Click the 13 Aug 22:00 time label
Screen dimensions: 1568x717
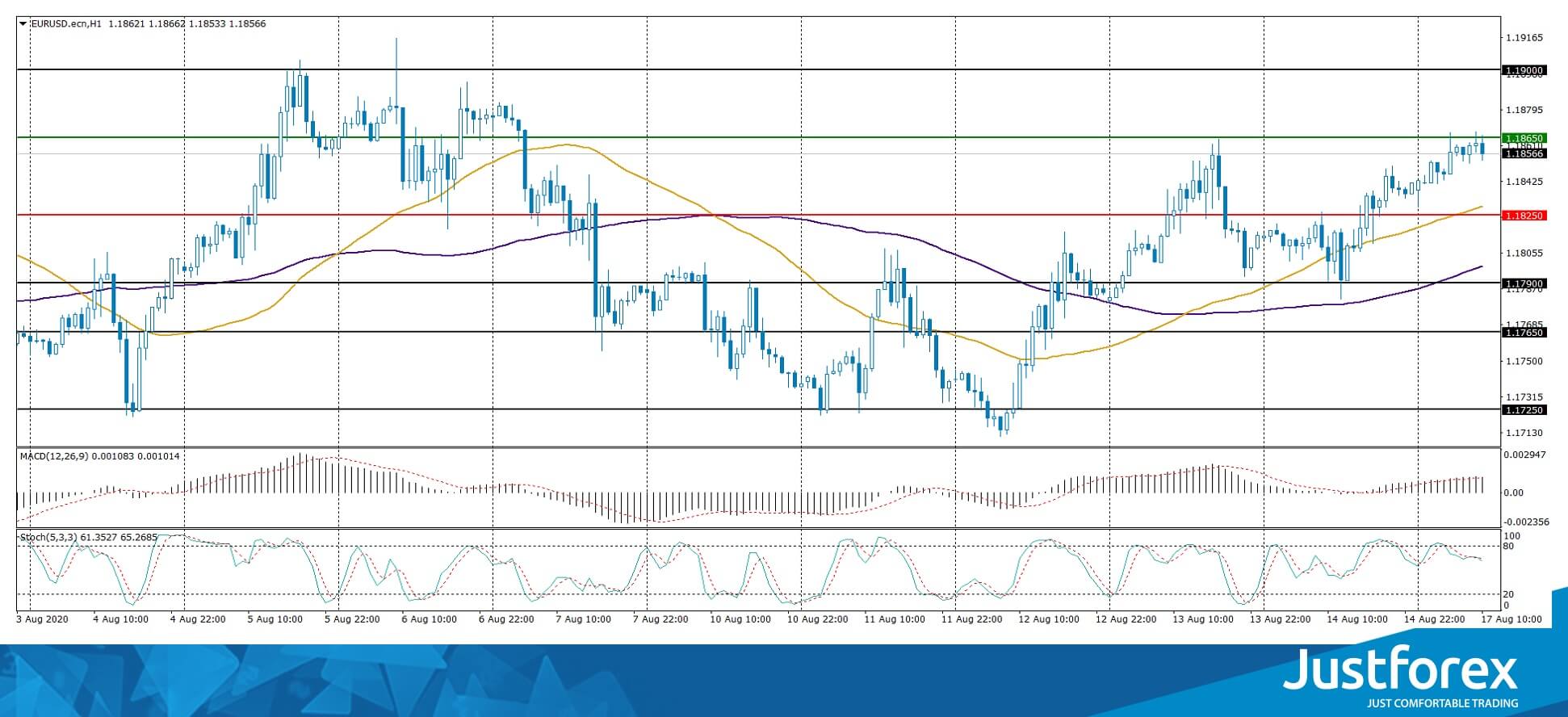click(x=1280, y=619)
